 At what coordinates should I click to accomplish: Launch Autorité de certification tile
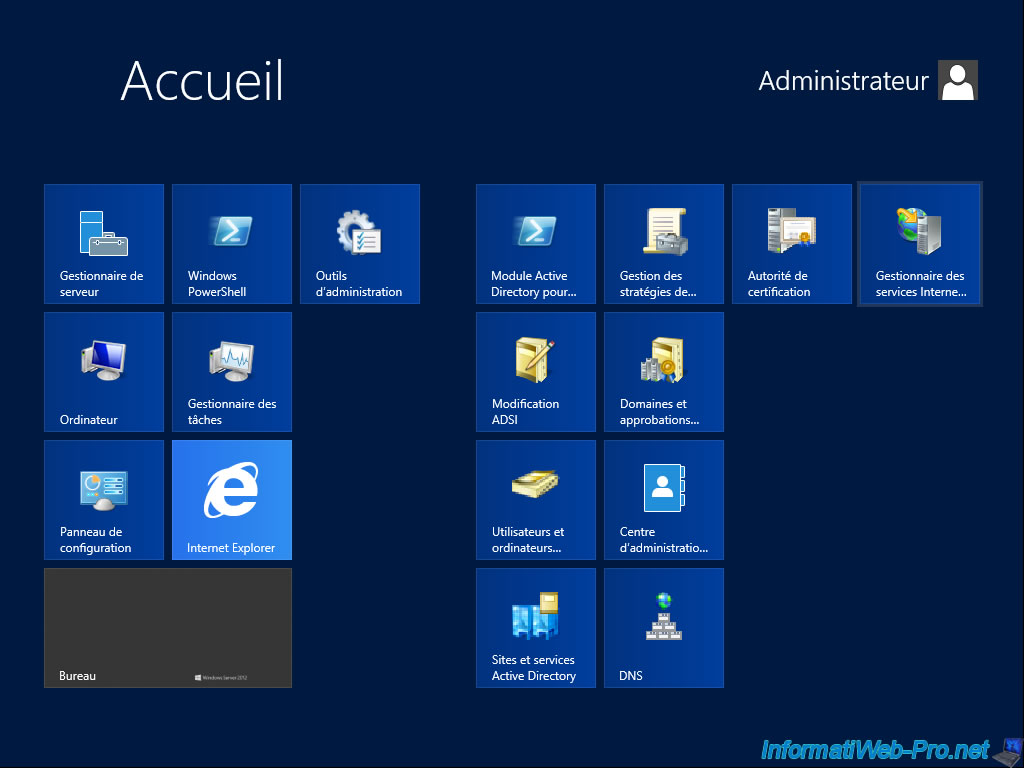point(792,244)
